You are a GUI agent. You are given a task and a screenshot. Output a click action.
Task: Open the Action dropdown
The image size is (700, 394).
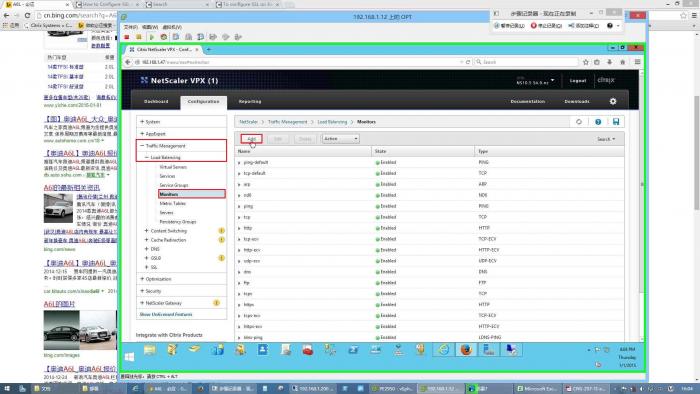coord(340,139)
